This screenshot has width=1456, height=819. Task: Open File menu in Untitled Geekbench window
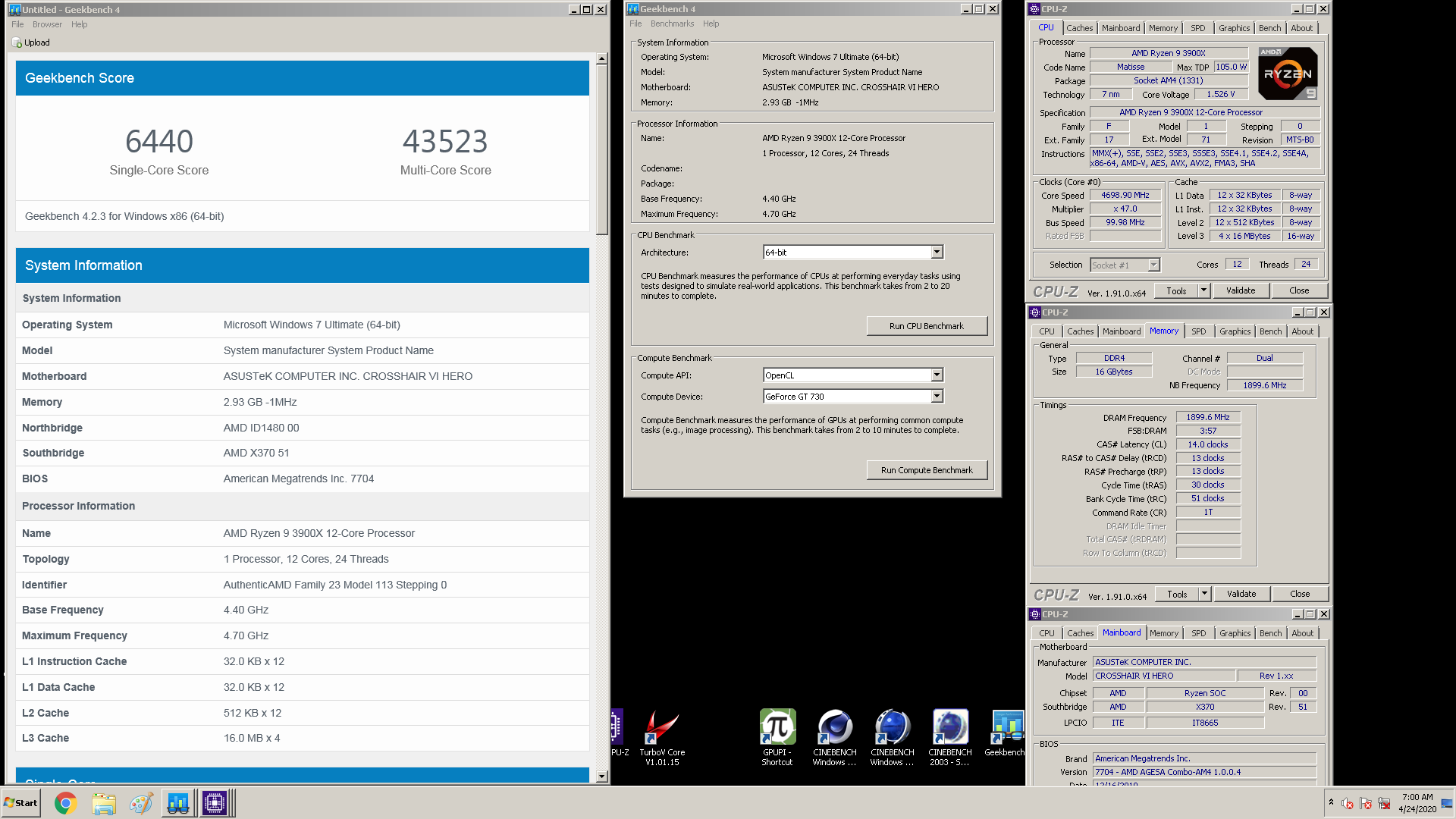pos(17,24)
